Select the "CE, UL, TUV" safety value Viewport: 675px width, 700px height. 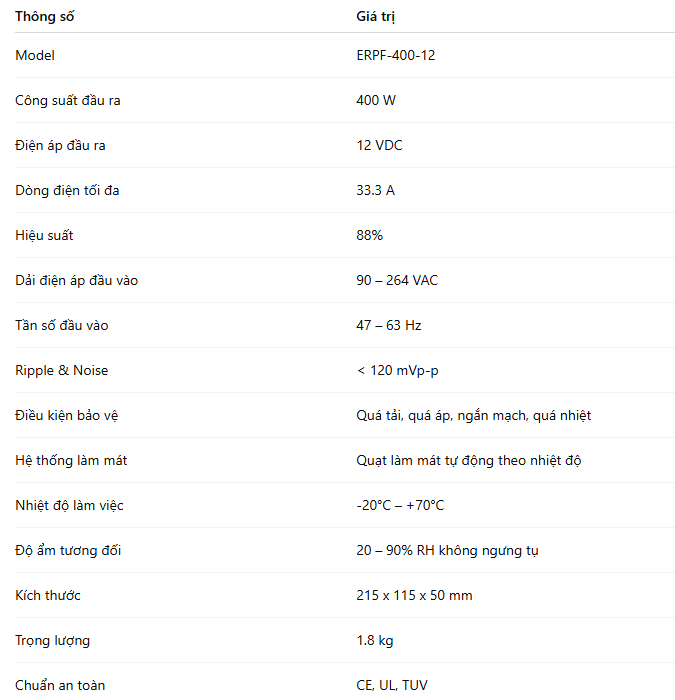392,685
